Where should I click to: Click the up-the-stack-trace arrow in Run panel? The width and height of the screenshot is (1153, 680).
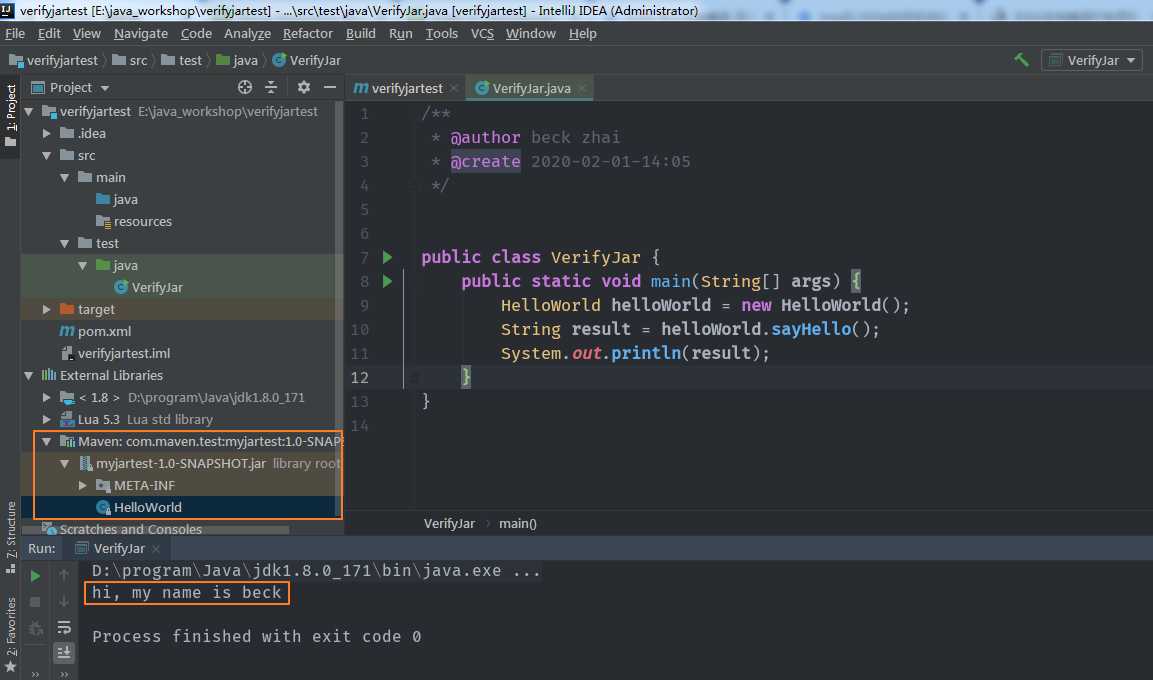[64, 575]
